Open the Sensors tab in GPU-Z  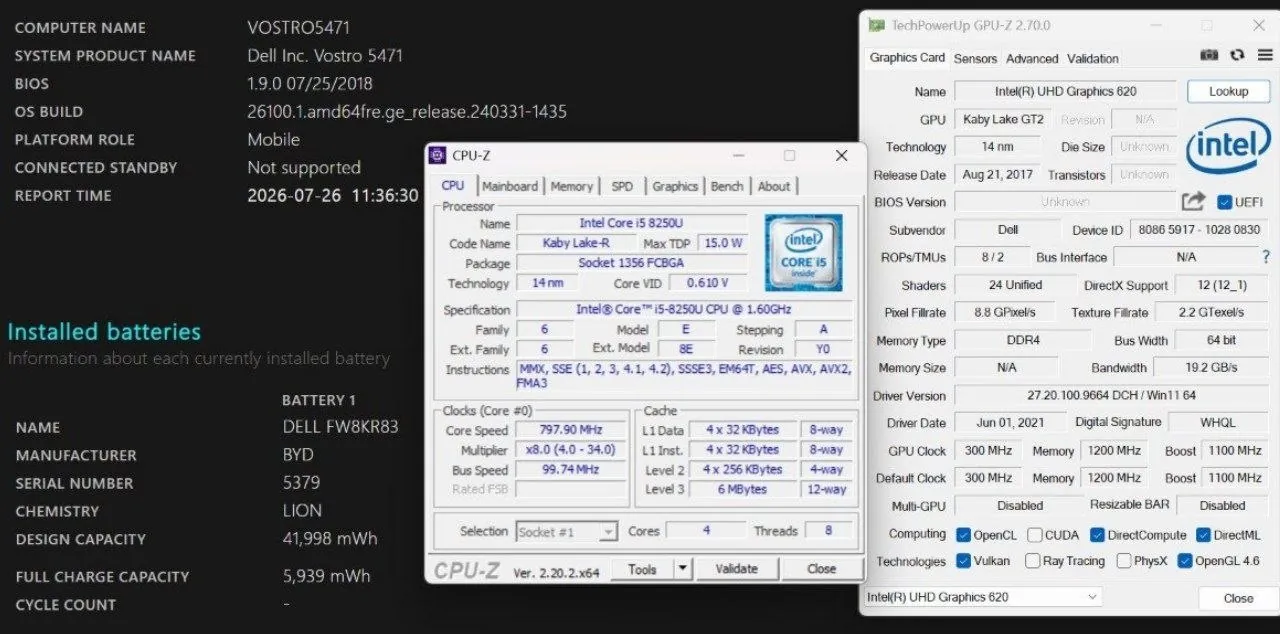pyautogui.click(x=975, y=59)
